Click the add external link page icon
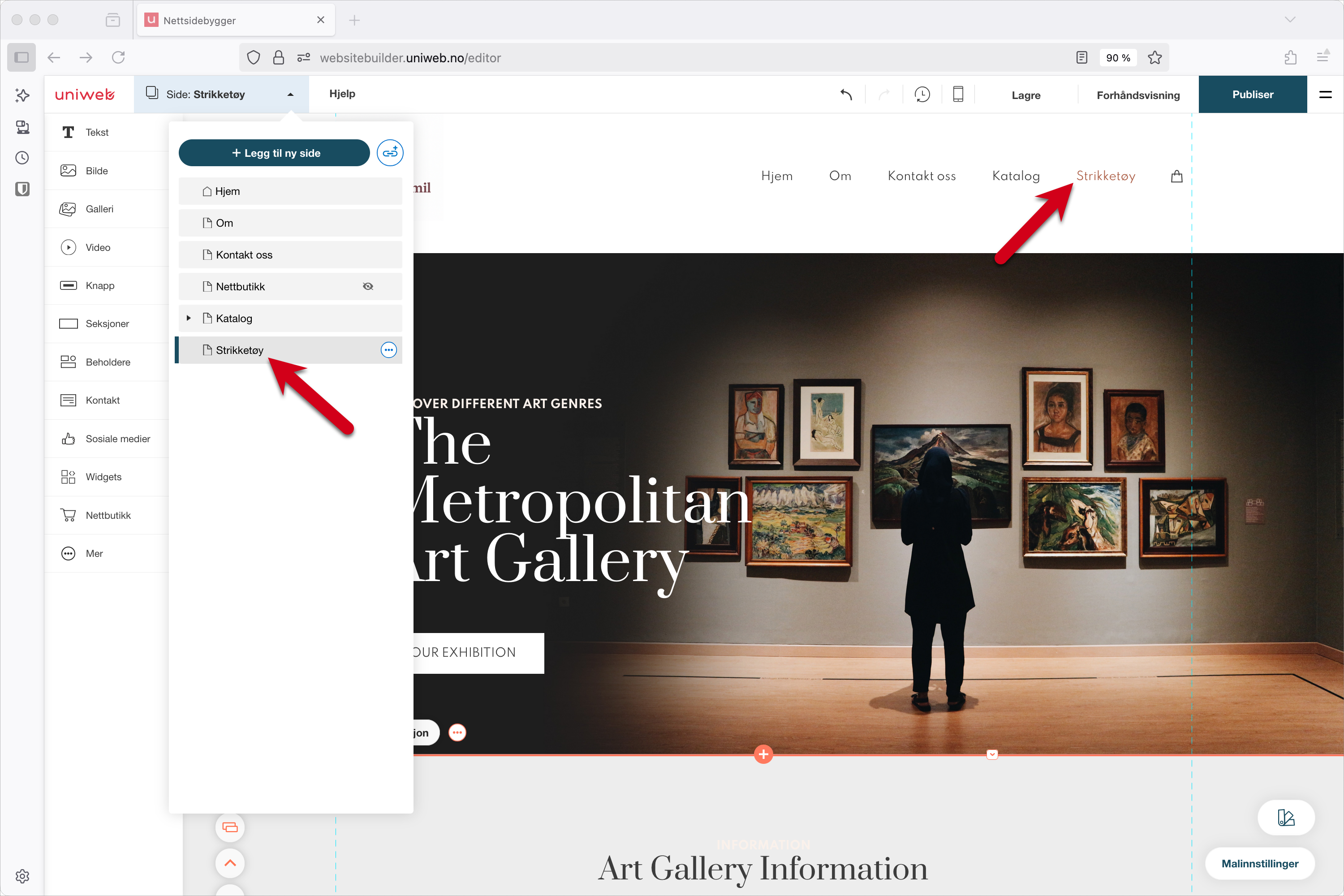The width and height of the screenshot is (1344, 896). pyautogui.click(x=390, y=153)
